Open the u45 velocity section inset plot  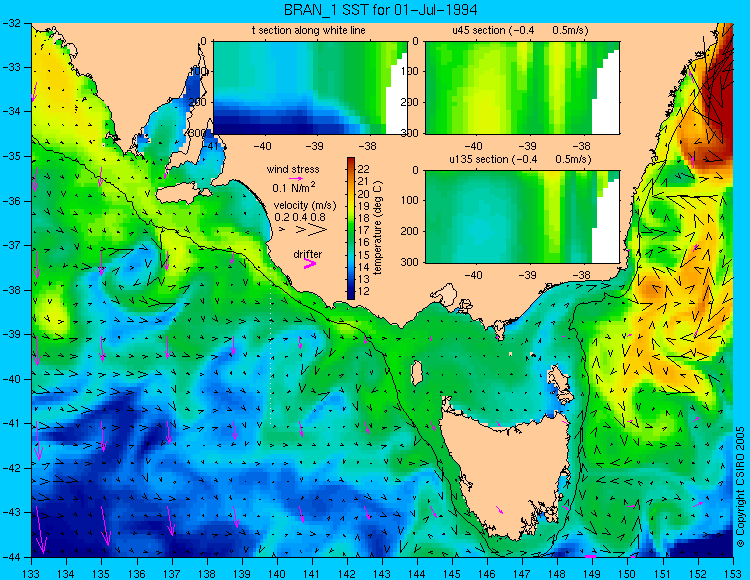pos(522,88)
